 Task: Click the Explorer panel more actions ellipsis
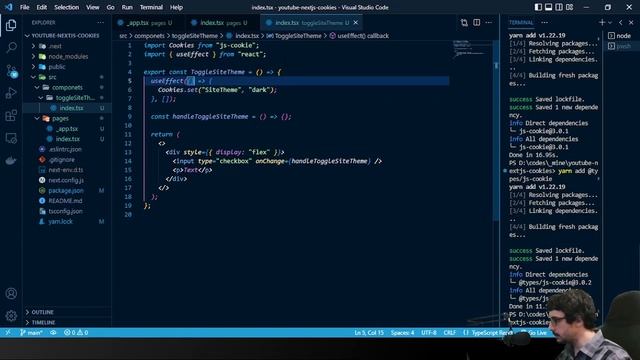pyautogui.click(x=100, y=22)
